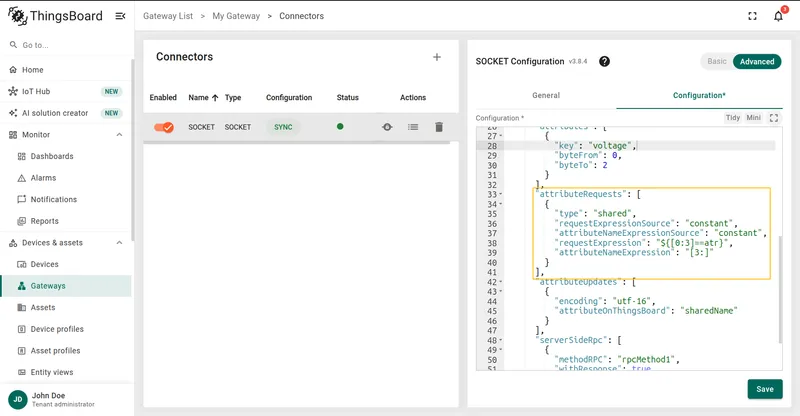Click the Reports icon
800x416 pixels.
click(21, 221)
